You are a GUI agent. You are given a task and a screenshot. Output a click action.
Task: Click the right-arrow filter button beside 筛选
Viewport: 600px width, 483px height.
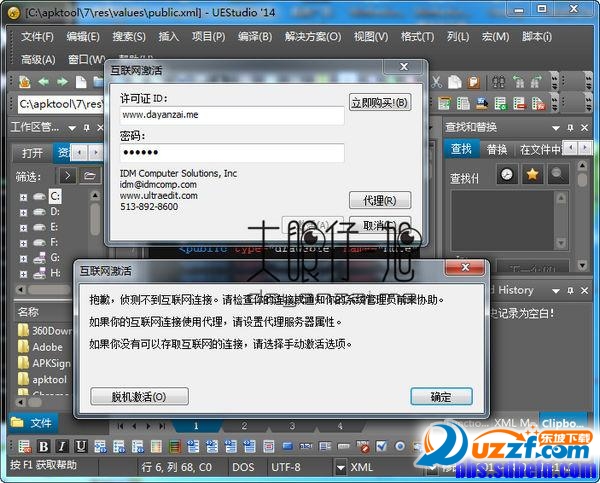click(x=67, y=176)
